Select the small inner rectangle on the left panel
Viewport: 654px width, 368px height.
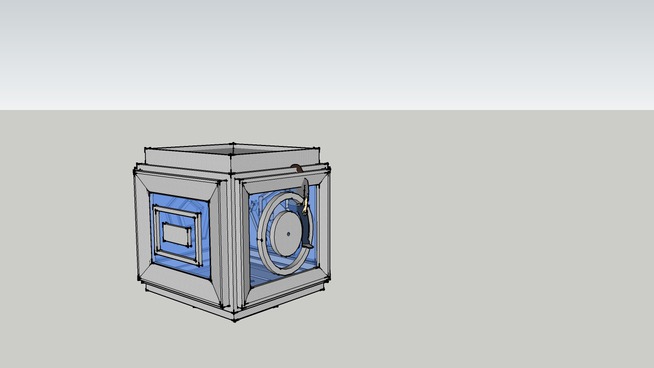click(x=177, y=235)
